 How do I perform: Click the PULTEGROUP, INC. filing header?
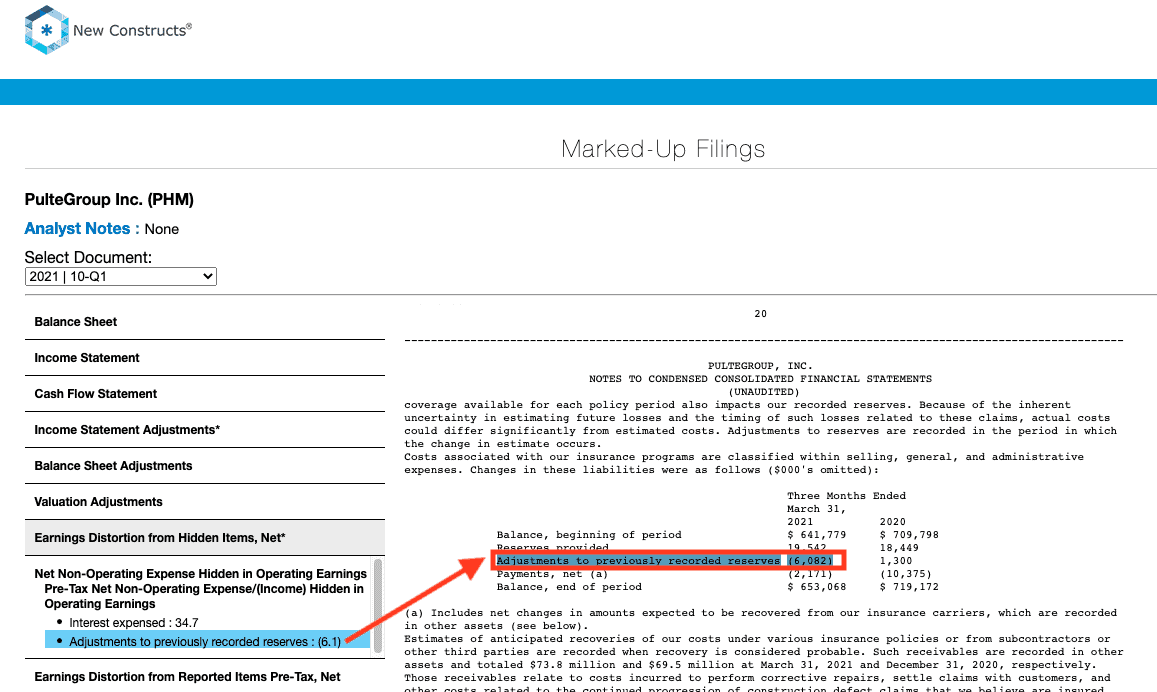[760, 366]
